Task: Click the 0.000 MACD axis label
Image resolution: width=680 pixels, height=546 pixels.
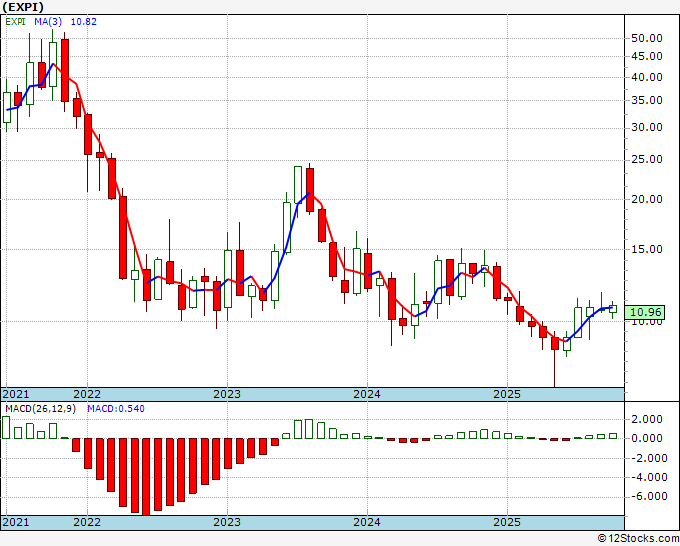Action: 647,438
